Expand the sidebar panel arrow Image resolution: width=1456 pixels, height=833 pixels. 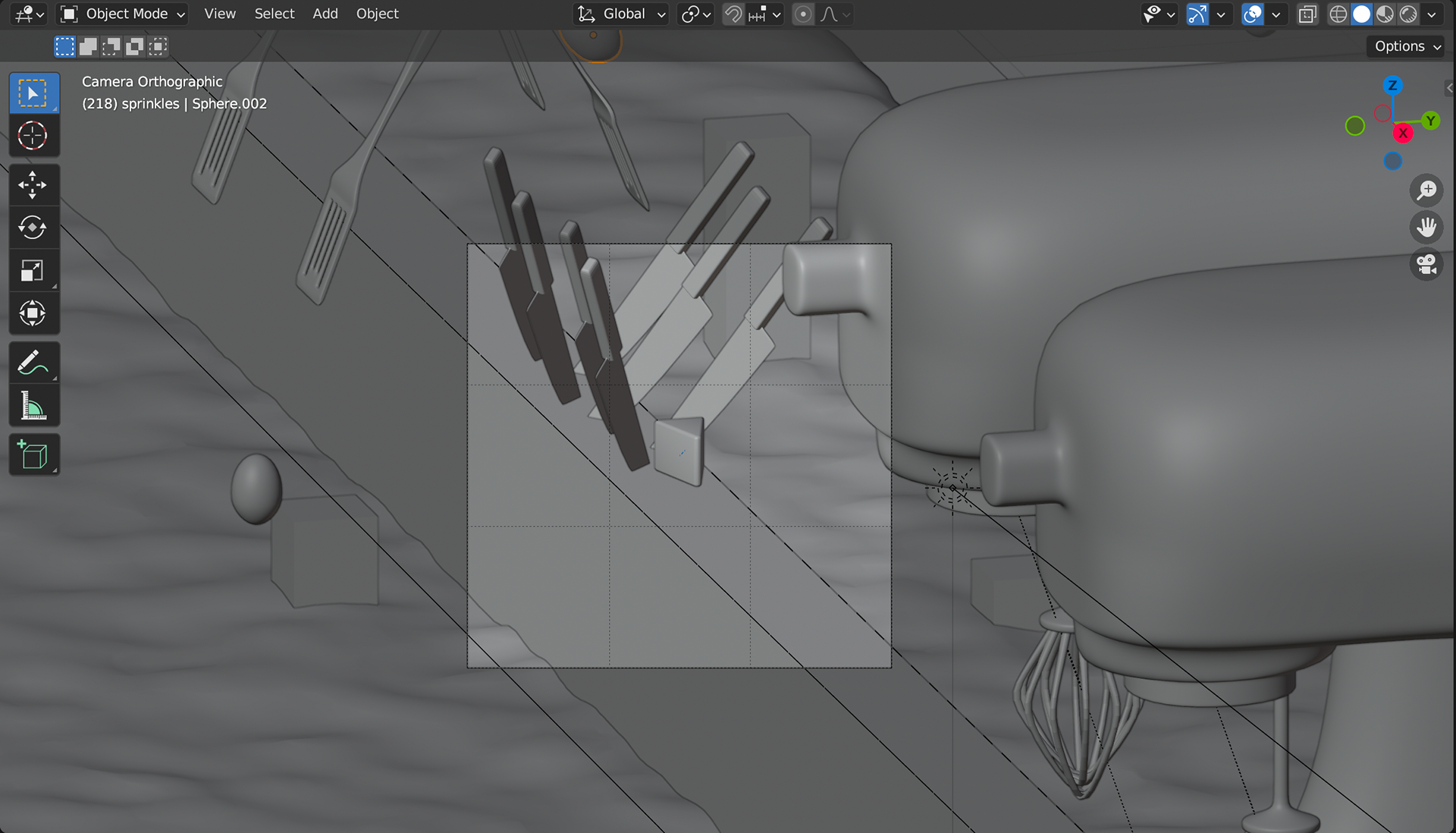click(1449, 88)
